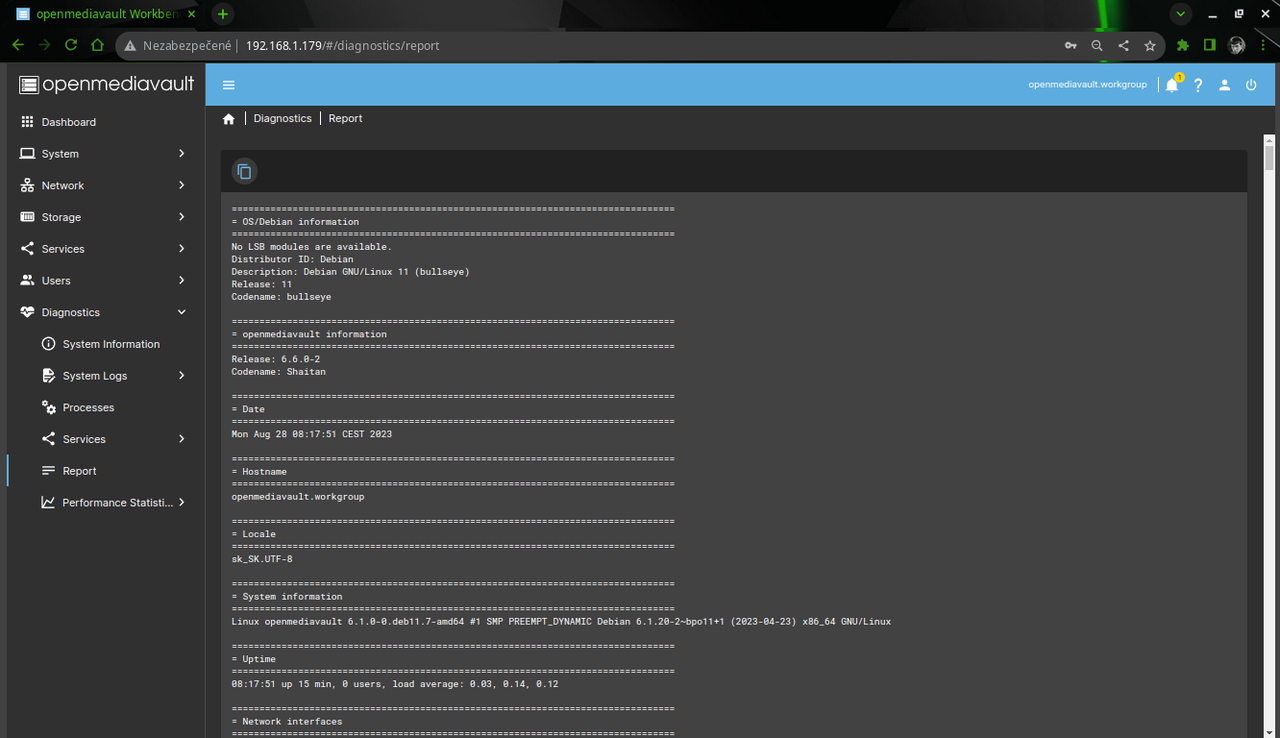Screen dimensions: 1280x738
Task: Click the System laptop icon
Action: click(27, 154)
